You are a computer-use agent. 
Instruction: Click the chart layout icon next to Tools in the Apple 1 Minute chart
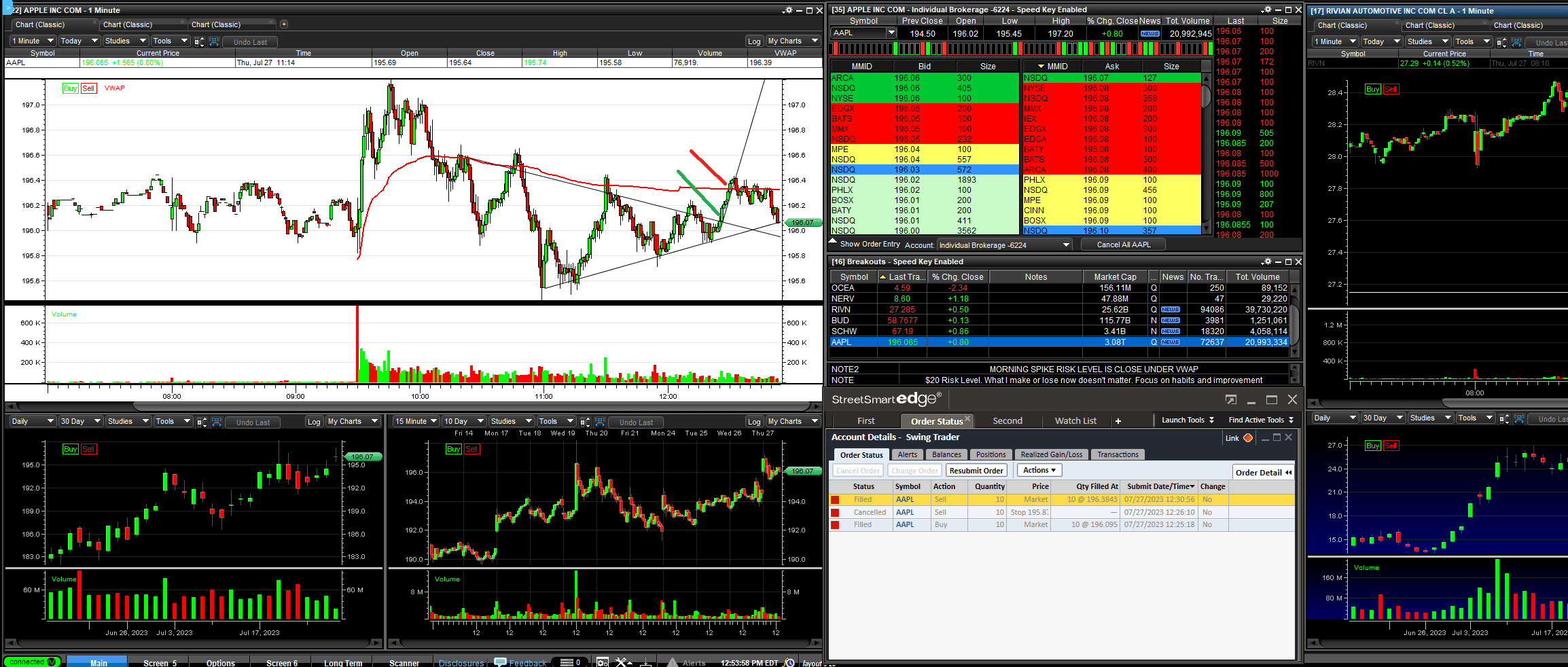199,41
